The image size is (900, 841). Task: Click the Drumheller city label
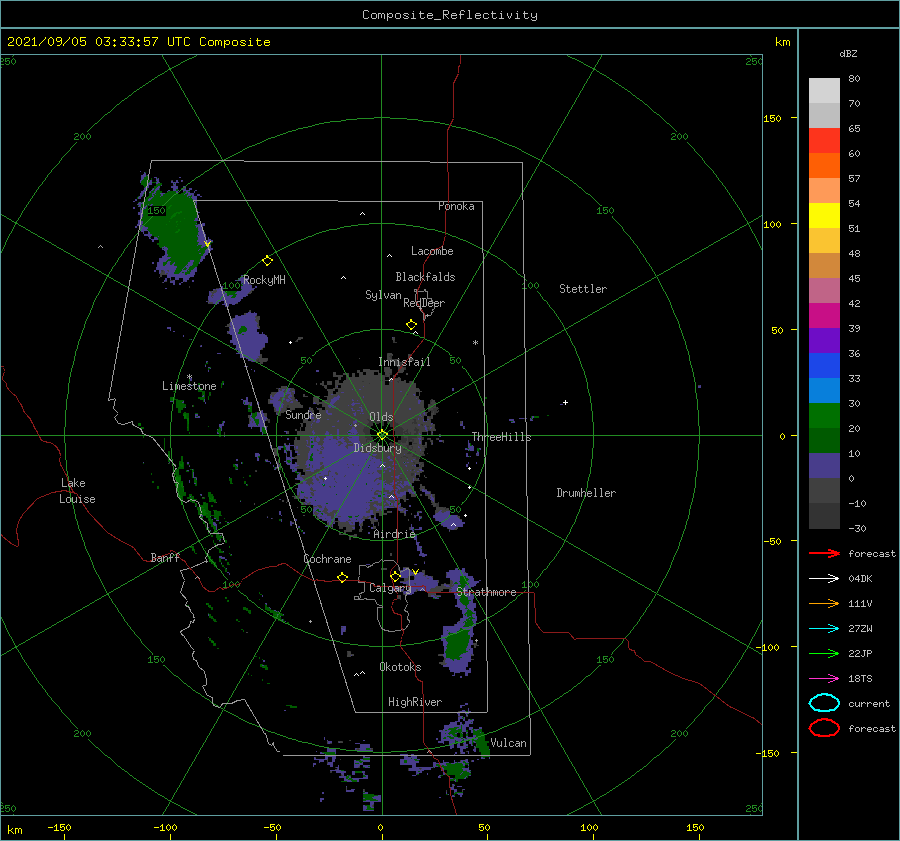tap(585, 493)
